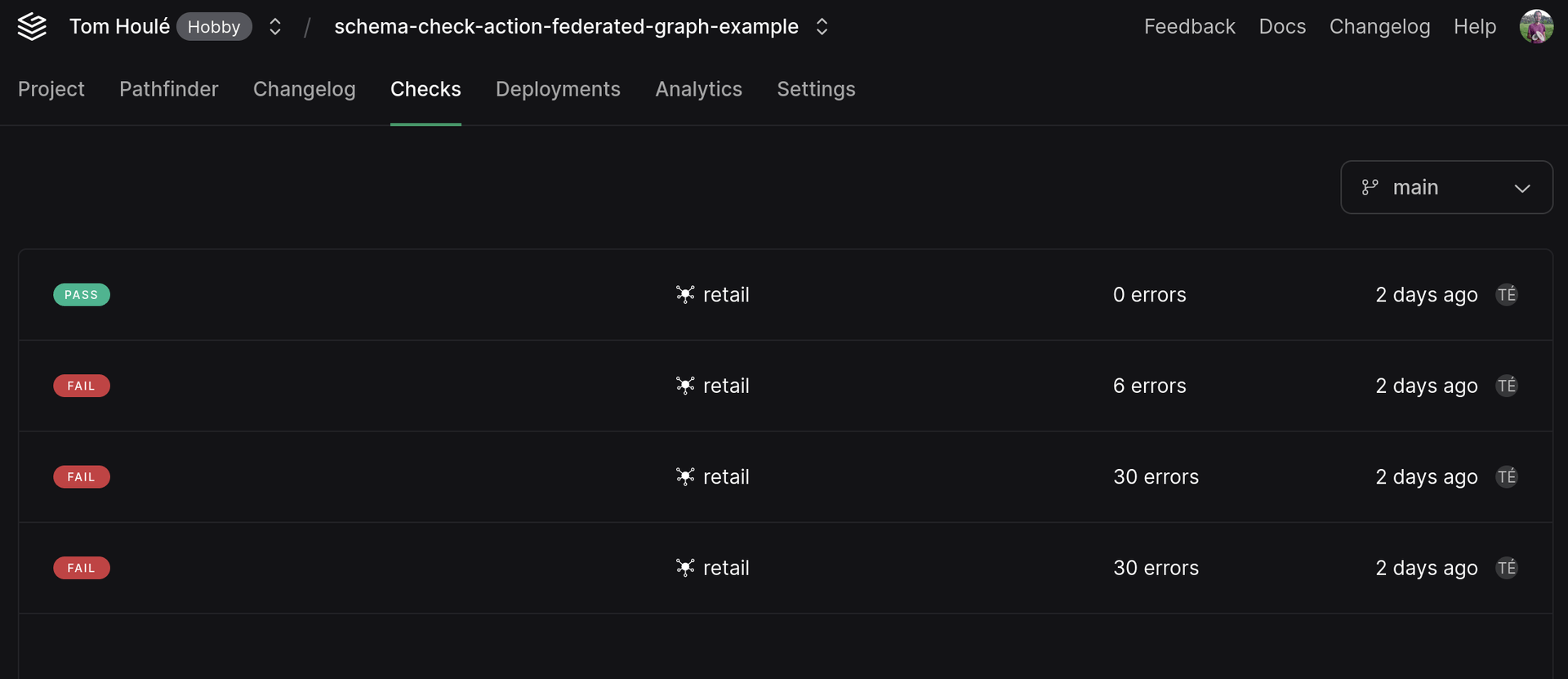The width and height of the screenshot is (1568, 679).
Task: Click the Grafbase logo
Action: (x=31, y=26)
